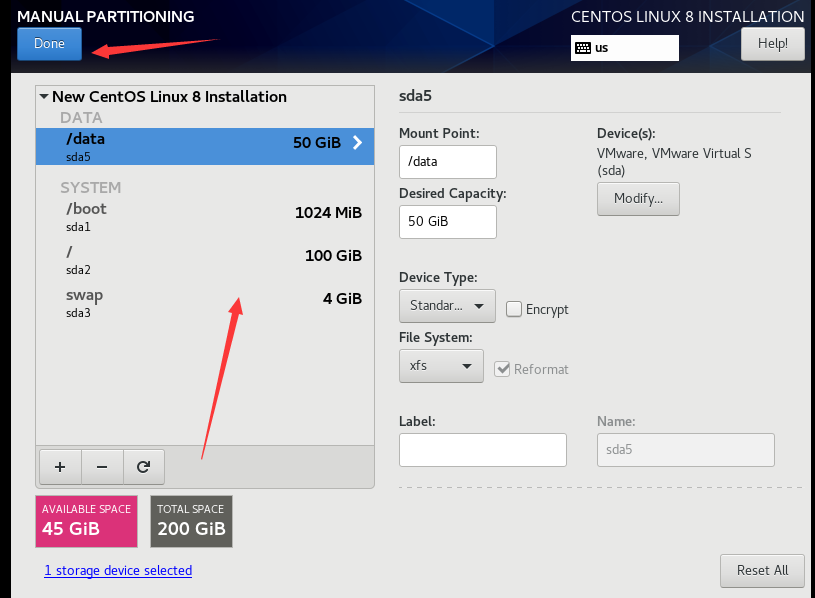Edit the Desired Capacity field
The height and width of the screenshot is (598, 815).
tap(448, 222)
